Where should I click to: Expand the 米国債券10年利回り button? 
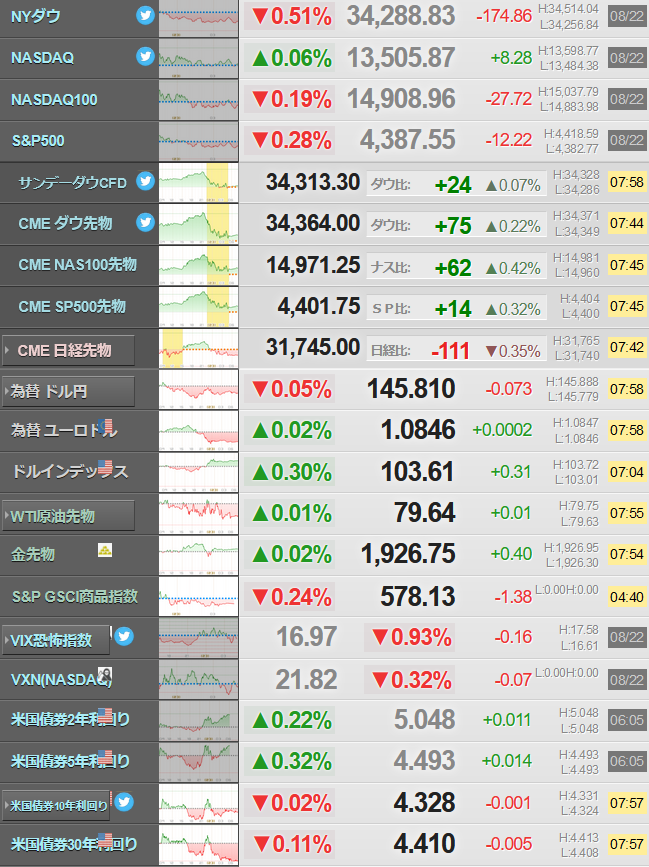coord(56,806)
